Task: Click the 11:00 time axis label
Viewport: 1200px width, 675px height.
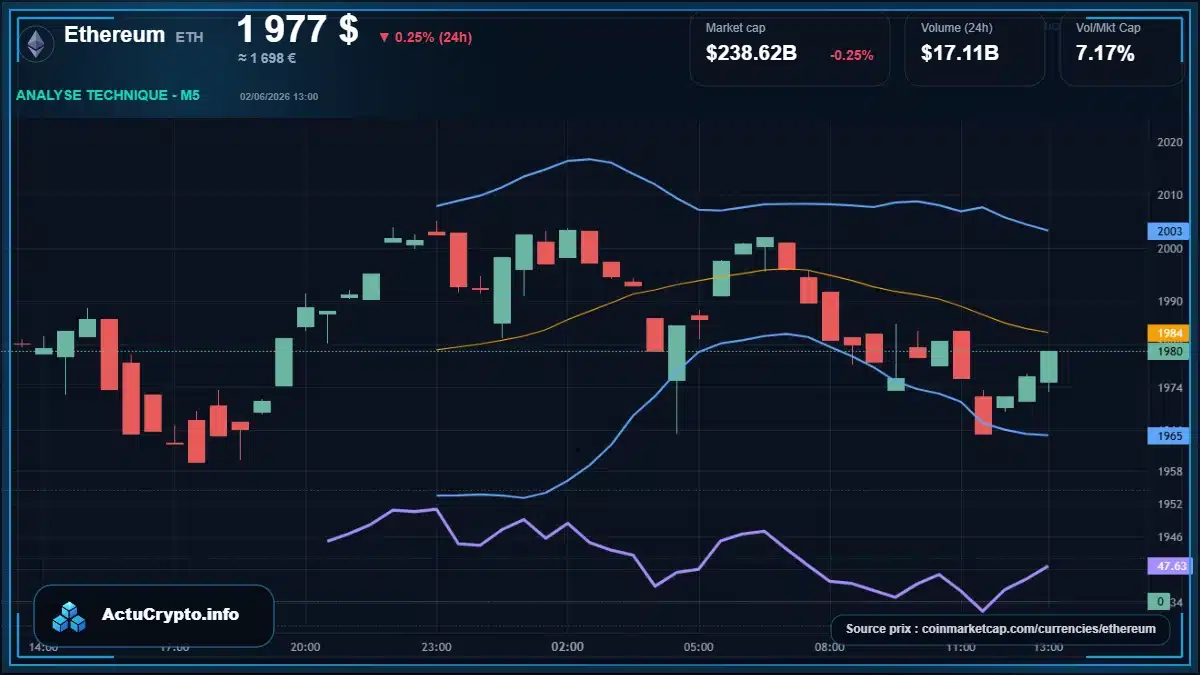Action: coord(960,647)
